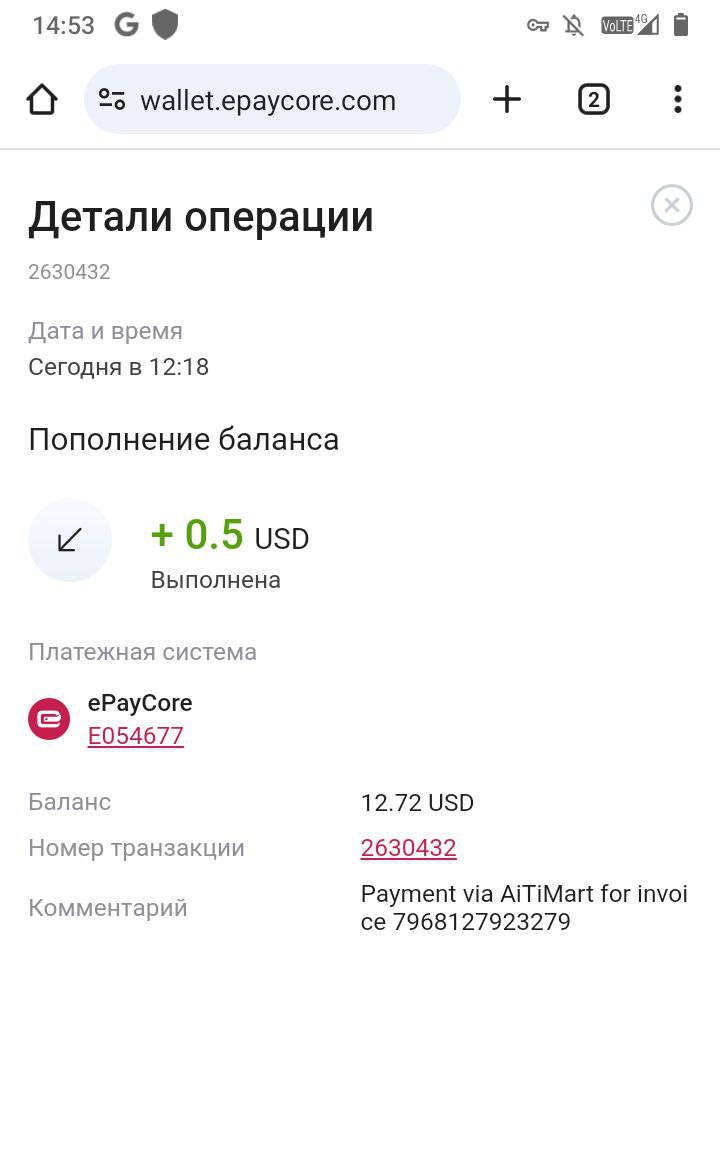This screenshot has width=720, height=1150.
Task: Open a new tab with plus icon
Action: [x=507, y=99]
